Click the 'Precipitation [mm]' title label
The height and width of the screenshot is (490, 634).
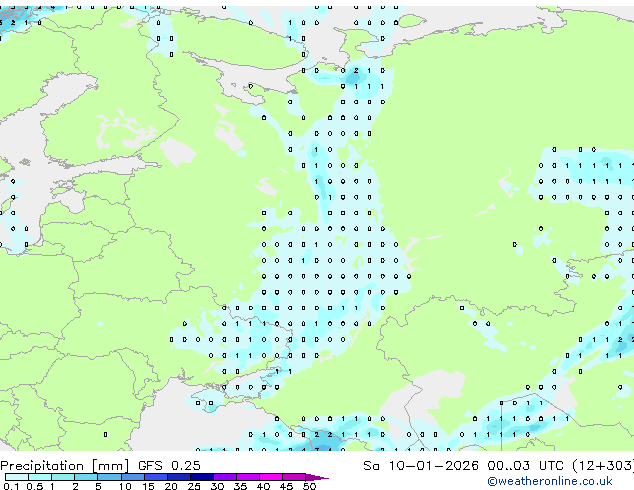(x=65, y=466)
